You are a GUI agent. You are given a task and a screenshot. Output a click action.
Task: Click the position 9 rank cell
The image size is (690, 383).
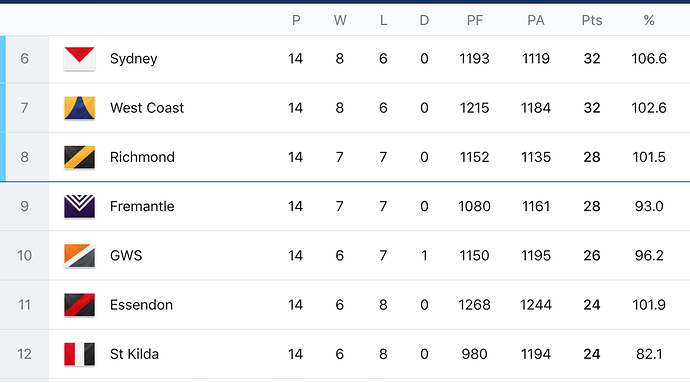click(x=25, y=206)
